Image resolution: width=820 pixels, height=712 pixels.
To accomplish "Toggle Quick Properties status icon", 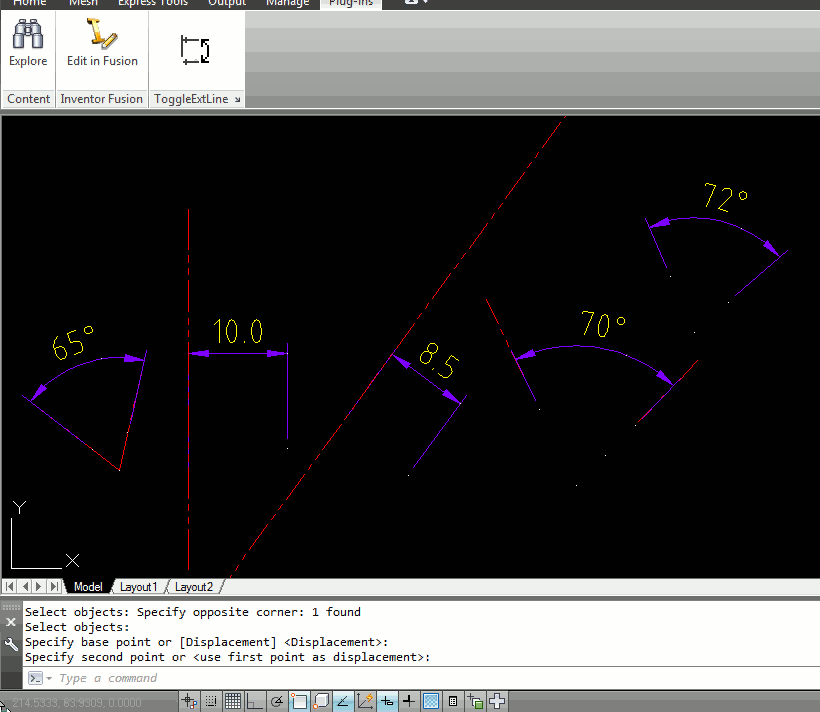I will point(453,701).
